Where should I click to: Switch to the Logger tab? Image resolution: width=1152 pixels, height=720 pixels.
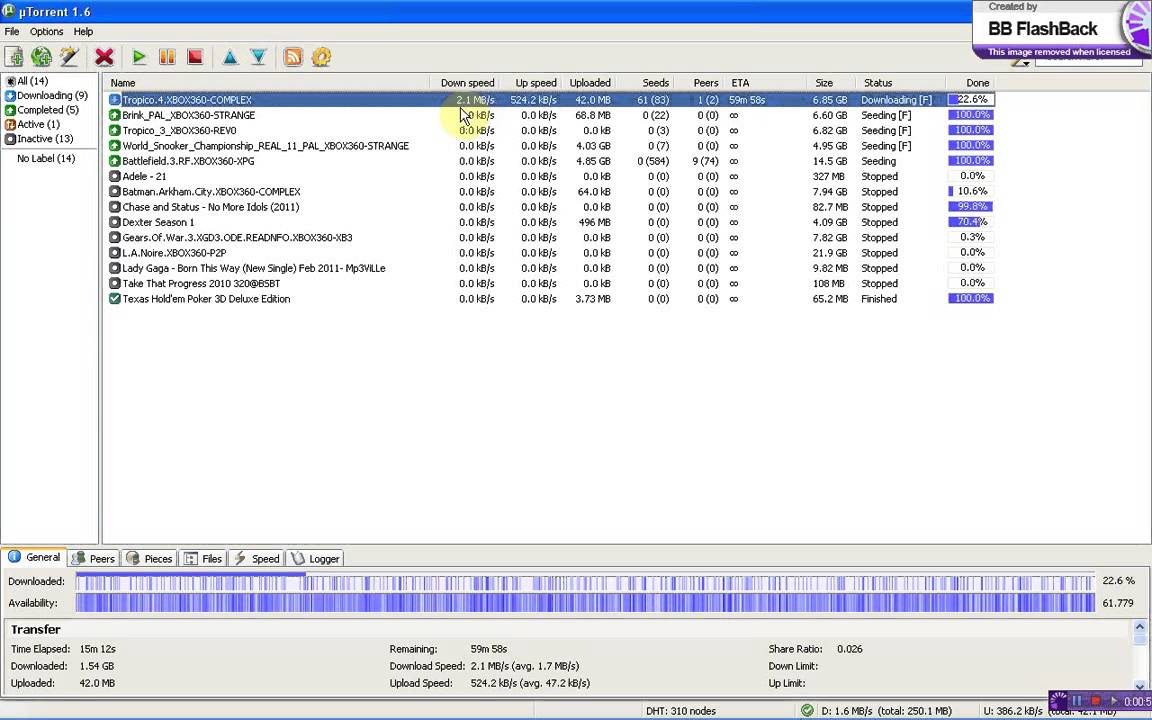click(315, 558)
